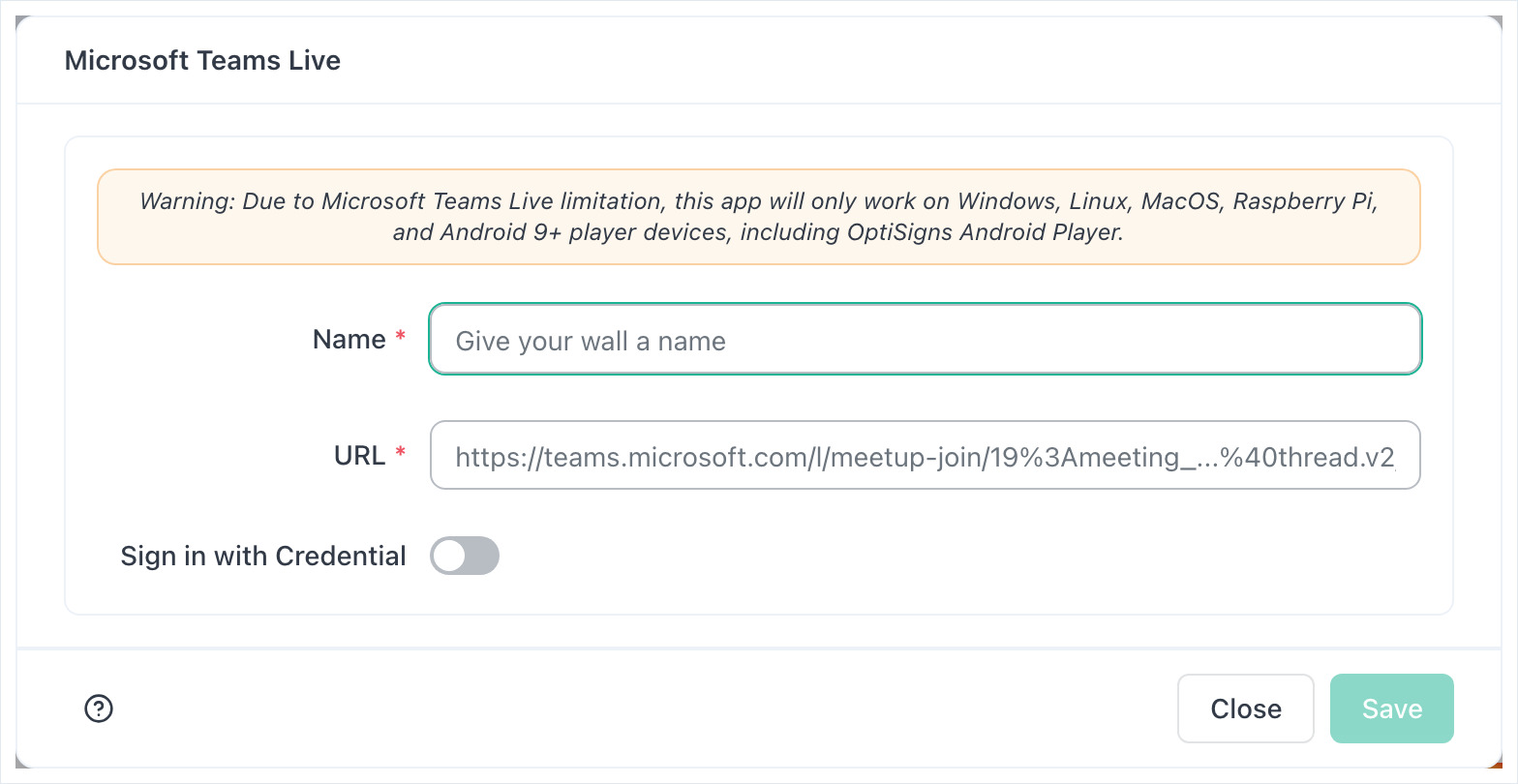This screenshot has width=1518, height=784.
Task: Click the Windows/Linux warning message text
Action: click(x=759, y=217)
